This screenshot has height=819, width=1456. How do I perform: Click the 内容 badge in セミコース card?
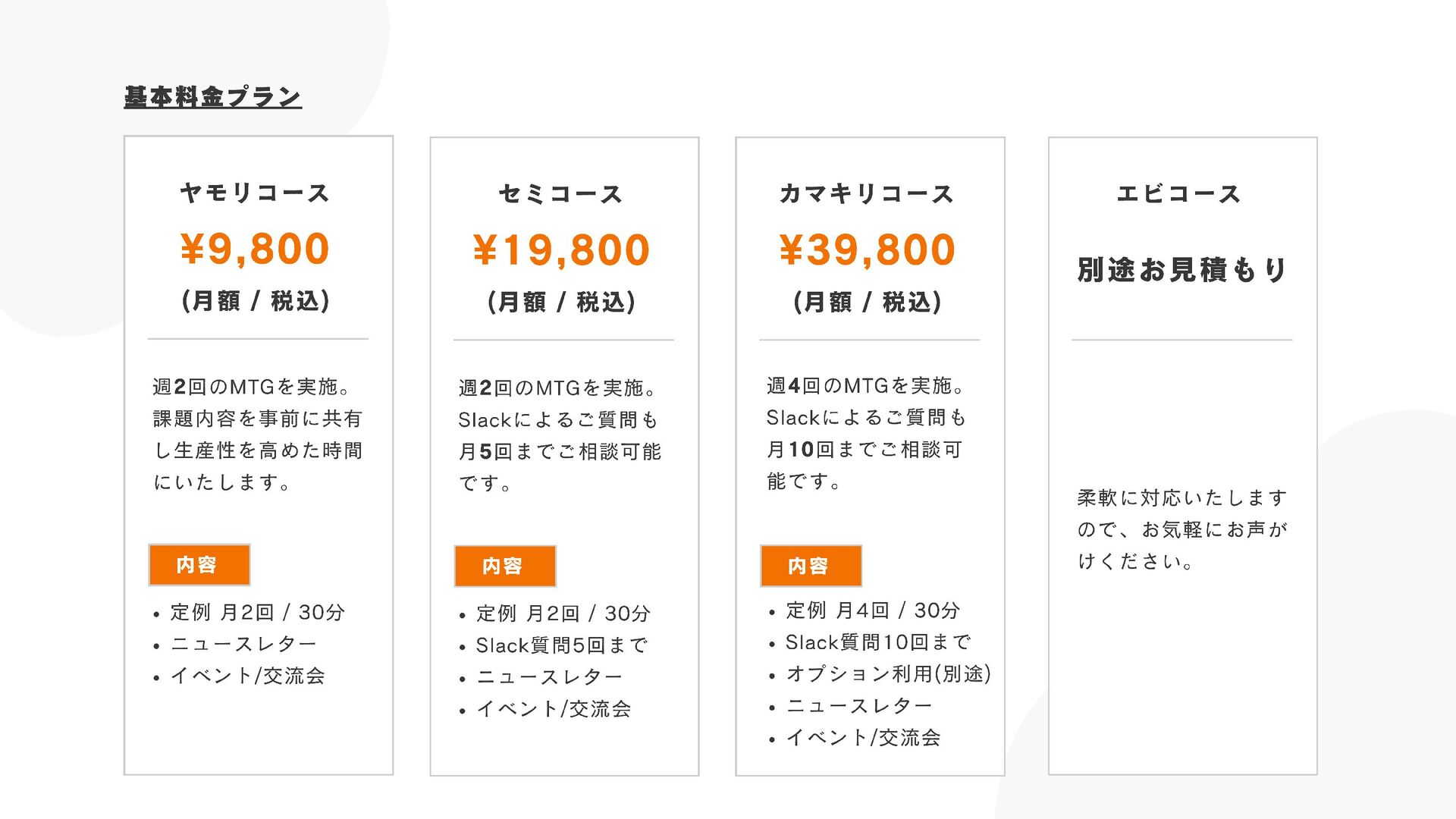point(505,566)
